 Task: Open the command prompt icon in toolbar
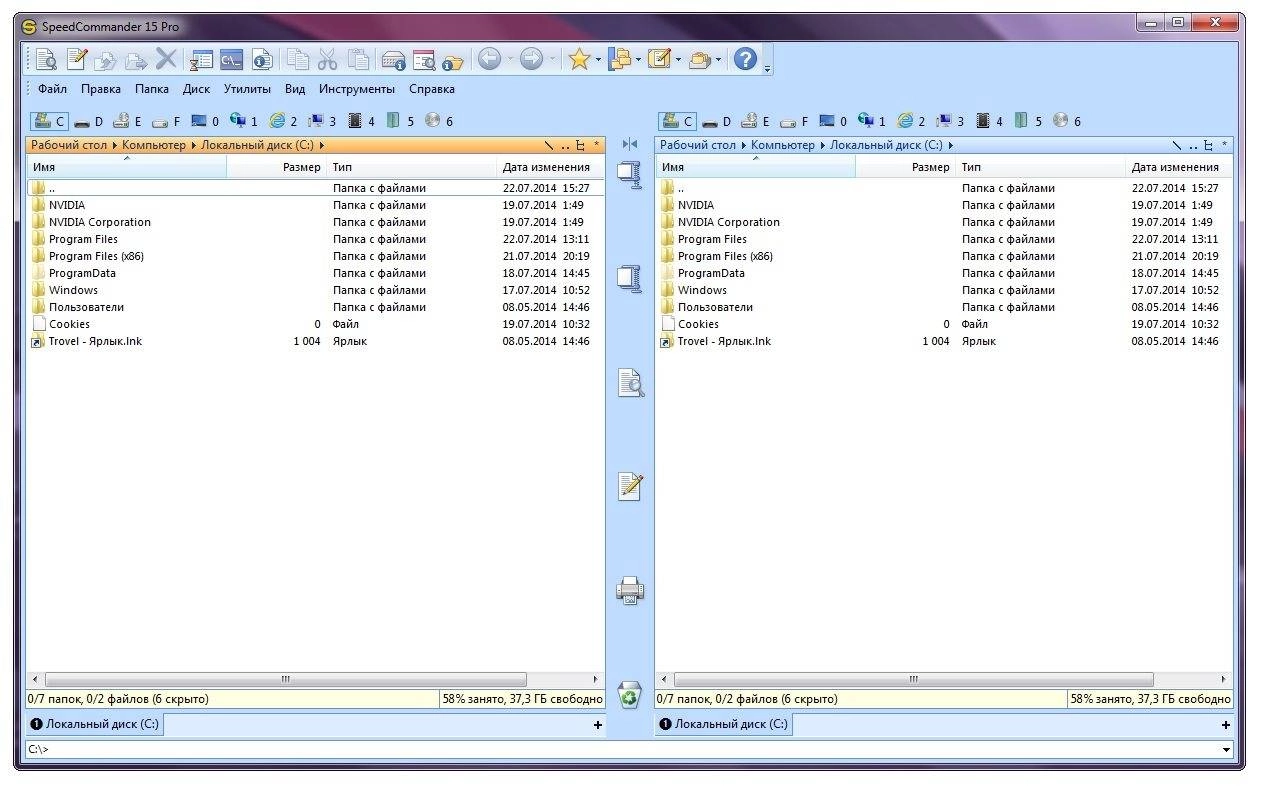[x=231, y=60]
